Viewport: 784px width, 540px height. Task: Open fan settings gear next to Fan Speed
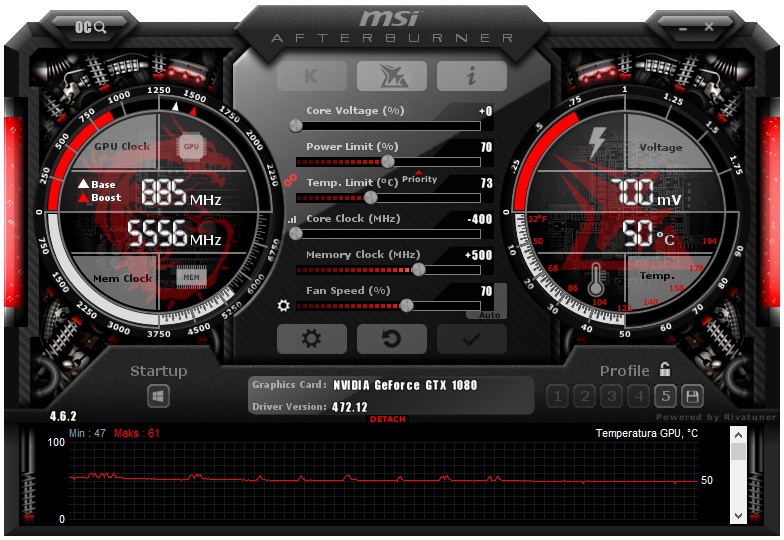pyautogui.click(x=284, y=305)
